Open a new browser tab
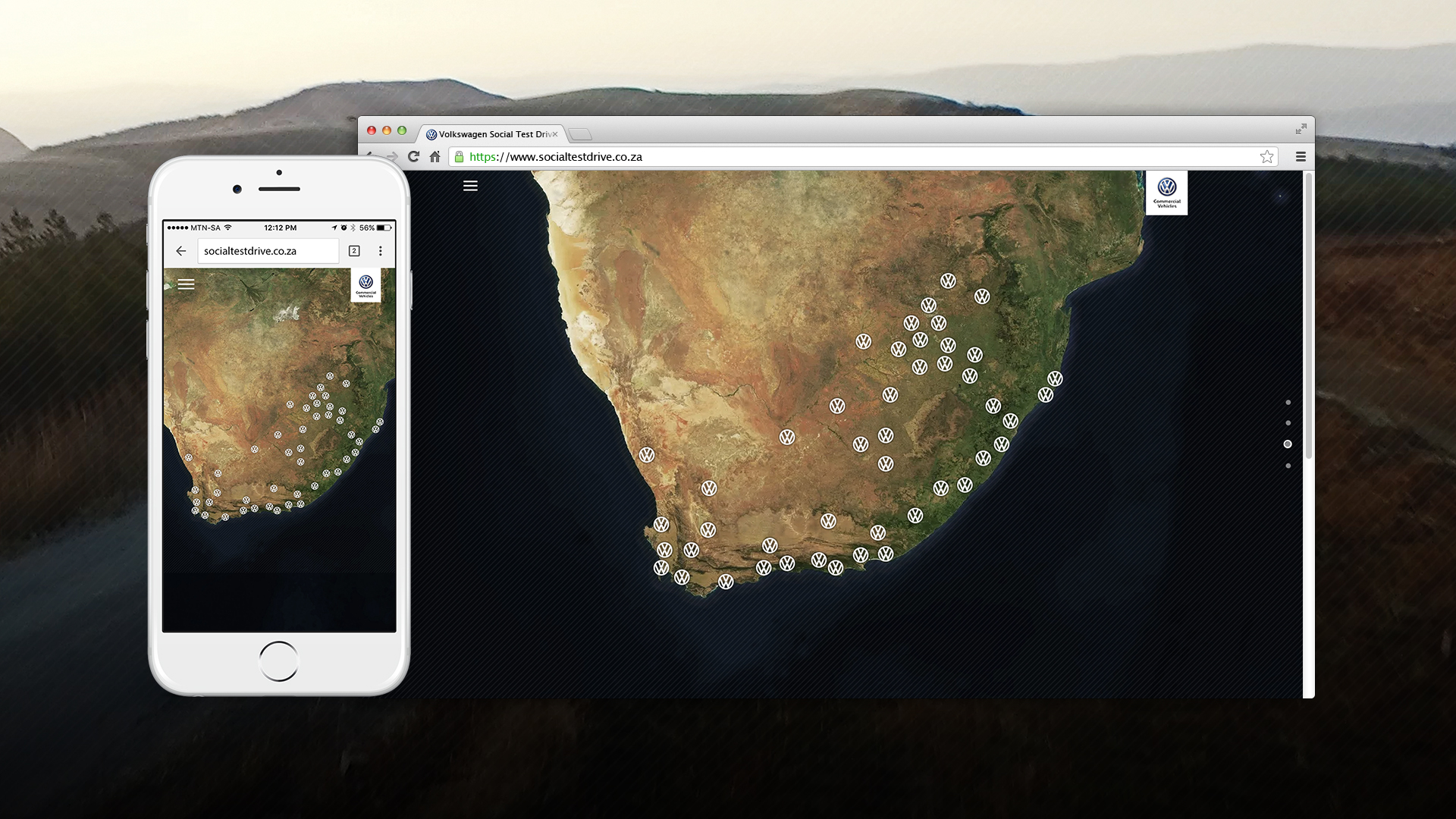 click(x=580, y=135)
